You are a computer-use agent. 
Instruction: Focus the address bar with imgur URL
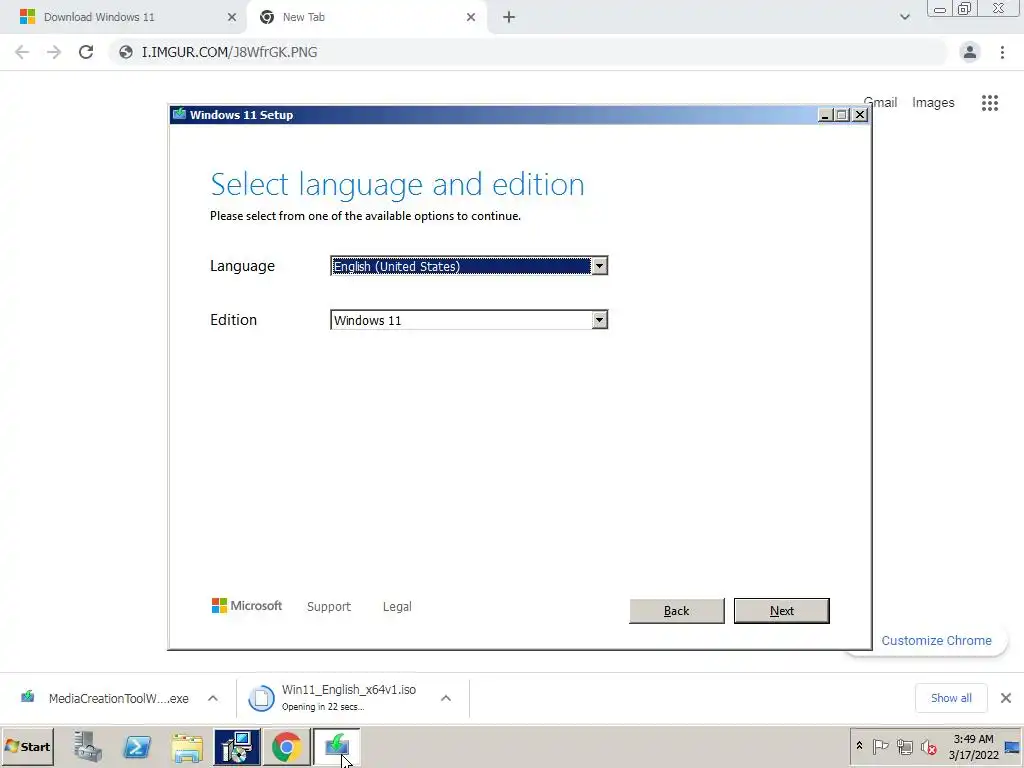tap(528, 52)
